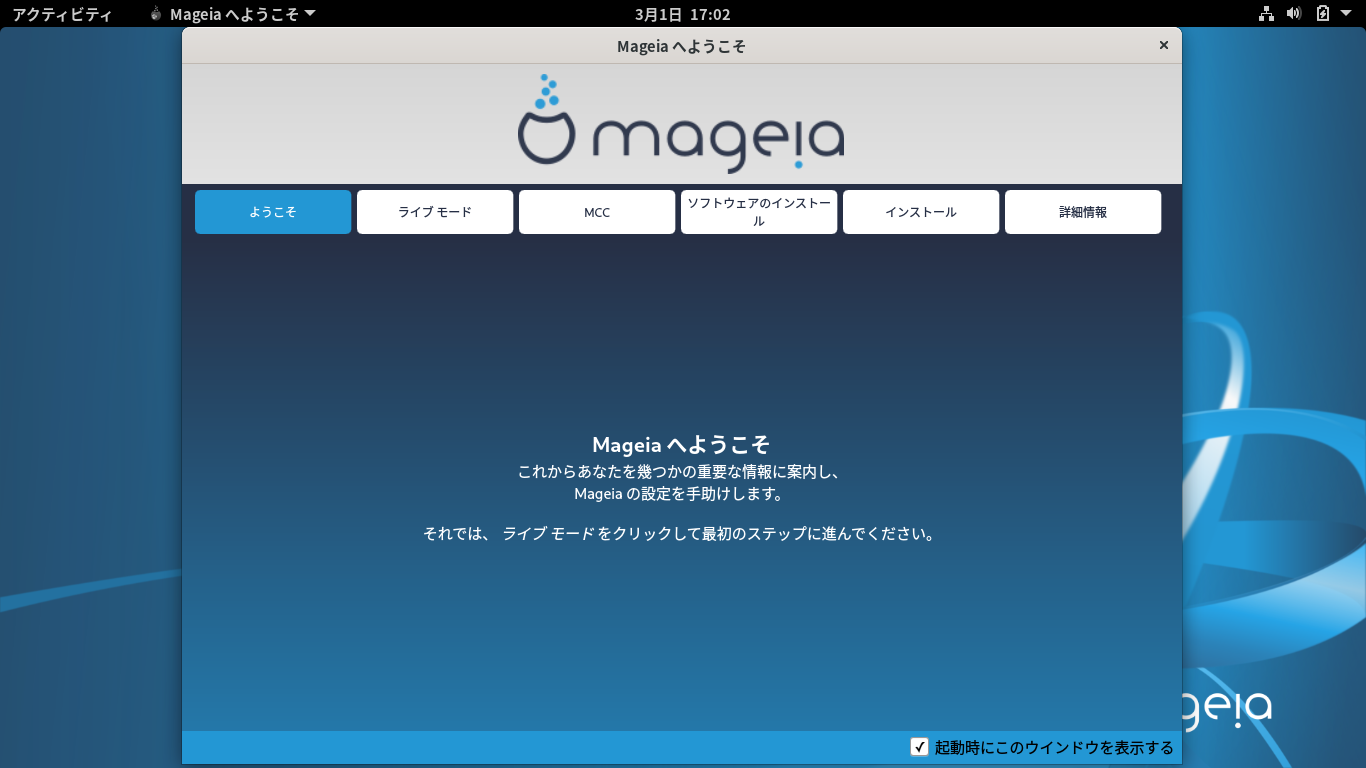Click the Mageia へようこそ heading text
Screen dimensions: 1366x768
click(x=681, y=445)
